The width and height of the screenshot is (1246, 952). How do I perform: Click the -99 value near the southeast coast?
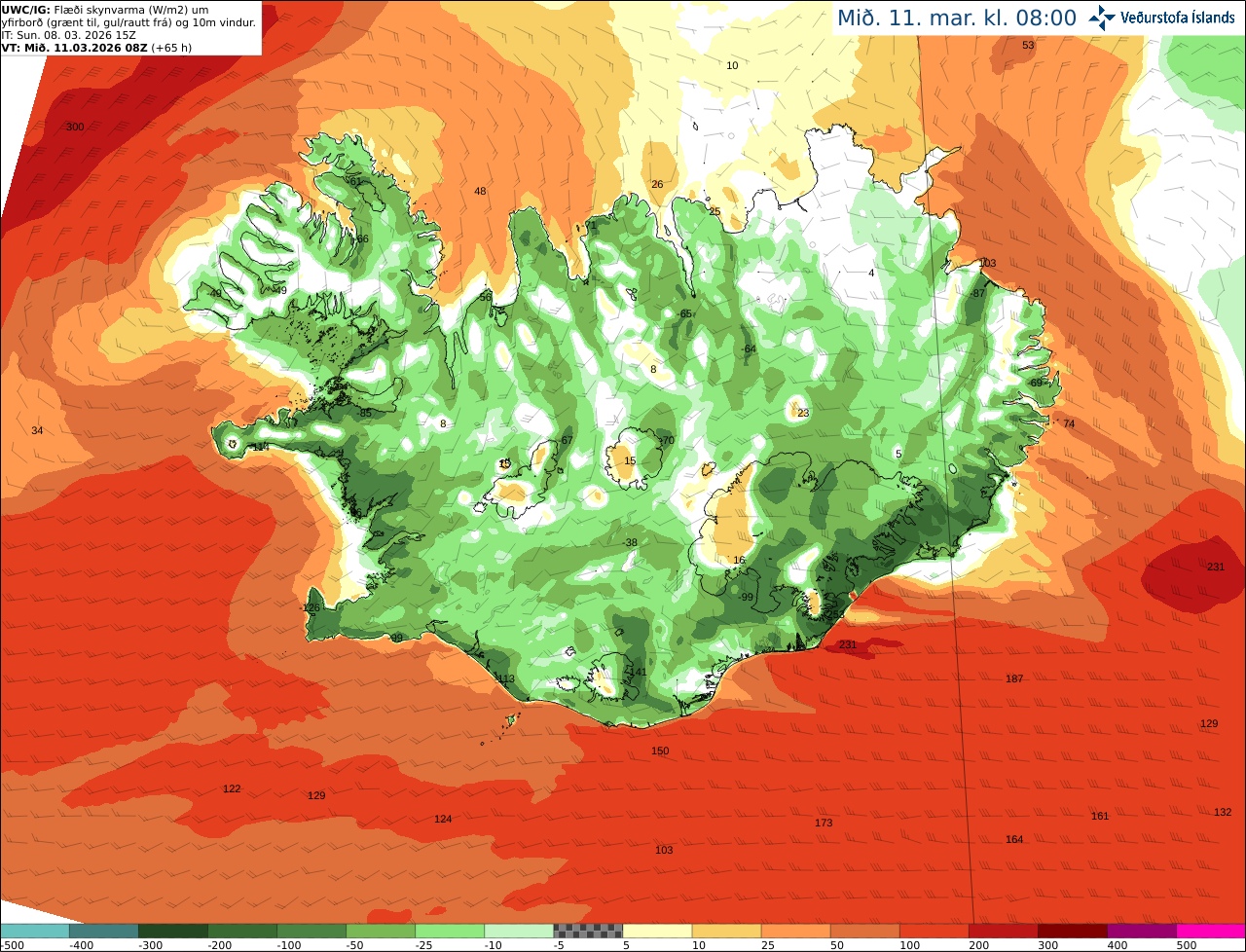click(746, 598)
